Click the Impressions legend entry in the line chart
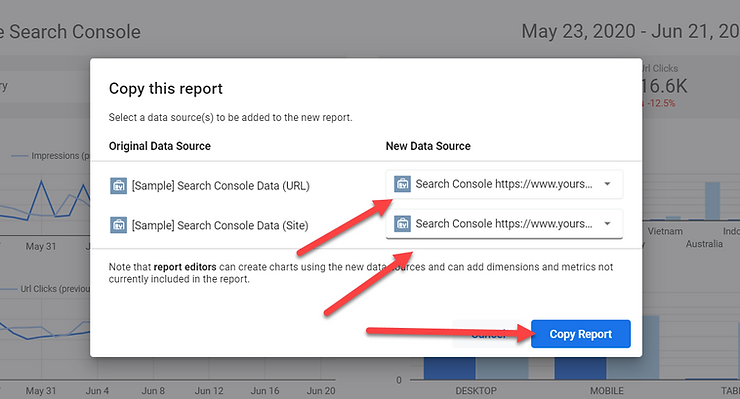 50,156
